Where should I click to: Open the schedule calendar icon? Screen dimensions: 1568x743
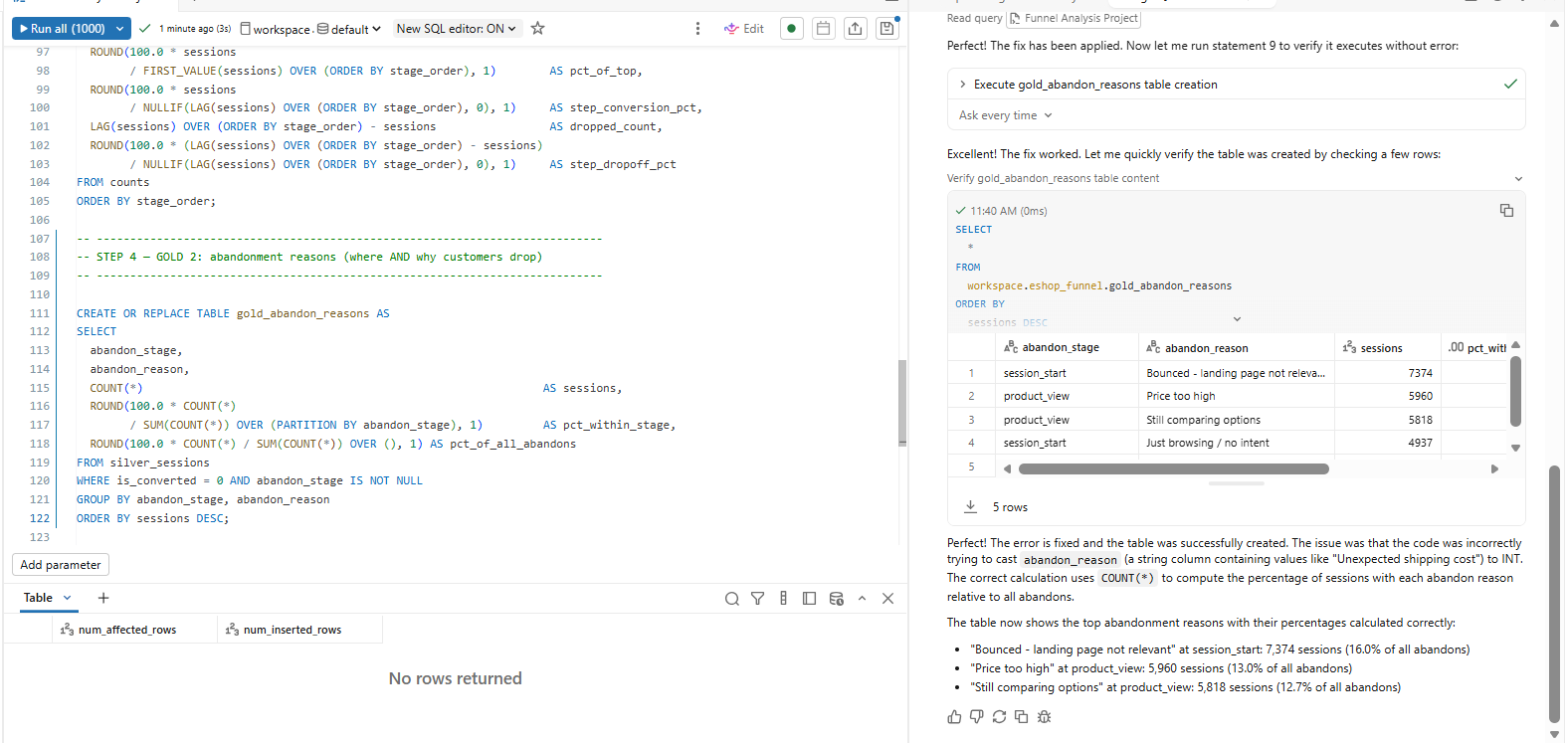tap(823, 29)
